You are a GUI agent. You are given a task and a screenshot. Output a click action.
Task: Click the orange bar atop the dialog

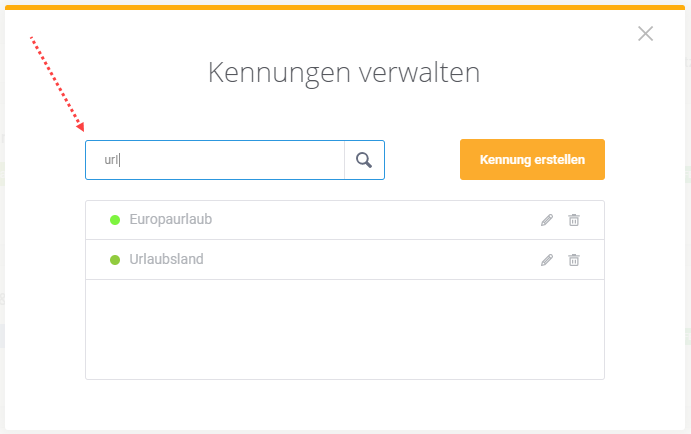(345, 7)
